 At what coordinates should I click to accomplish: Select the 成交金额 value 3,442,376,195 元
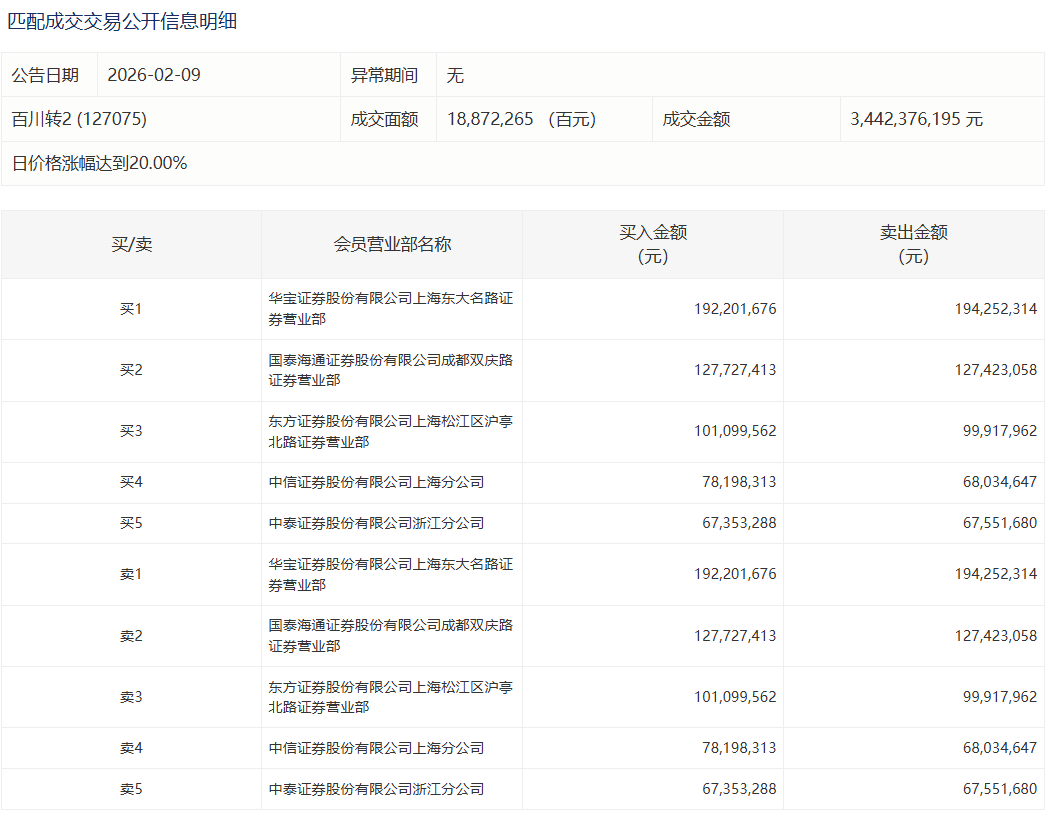point(916,119)
